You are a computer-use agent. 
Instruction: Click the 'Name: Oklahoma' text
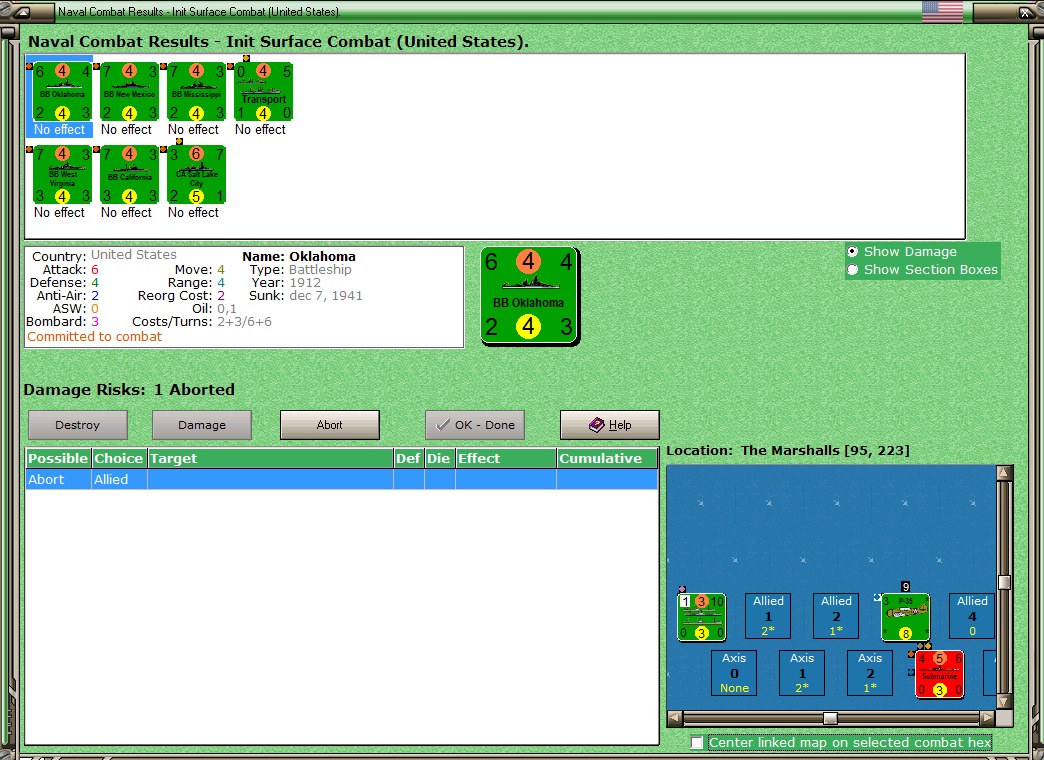(299, 256)
